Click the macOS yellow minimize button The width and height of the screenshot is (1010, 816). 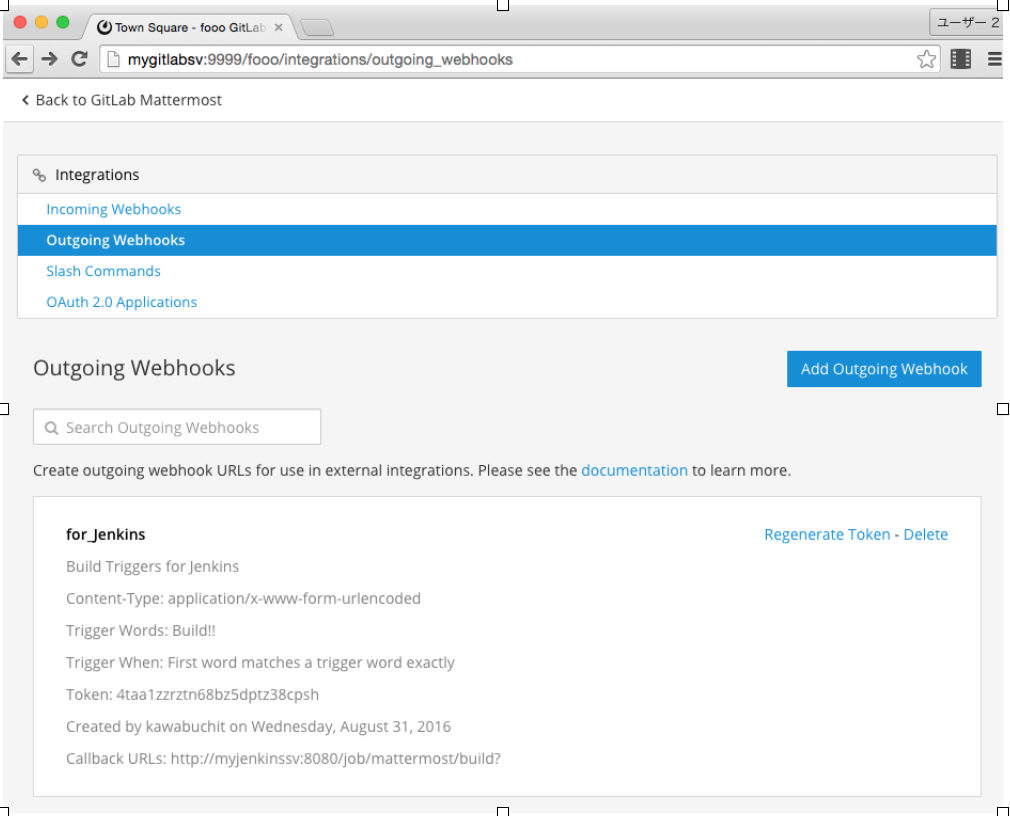pyautogui.click(x=41, y=23)
